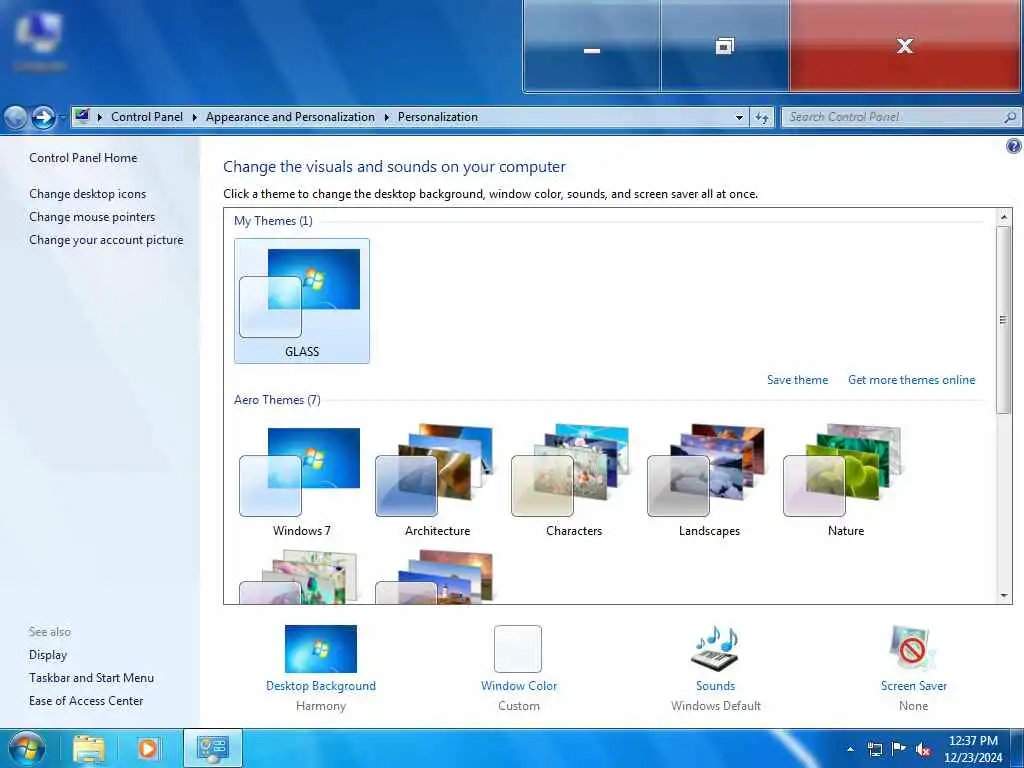Open Taskbar and Start Menu link

(x=91, y=678)
